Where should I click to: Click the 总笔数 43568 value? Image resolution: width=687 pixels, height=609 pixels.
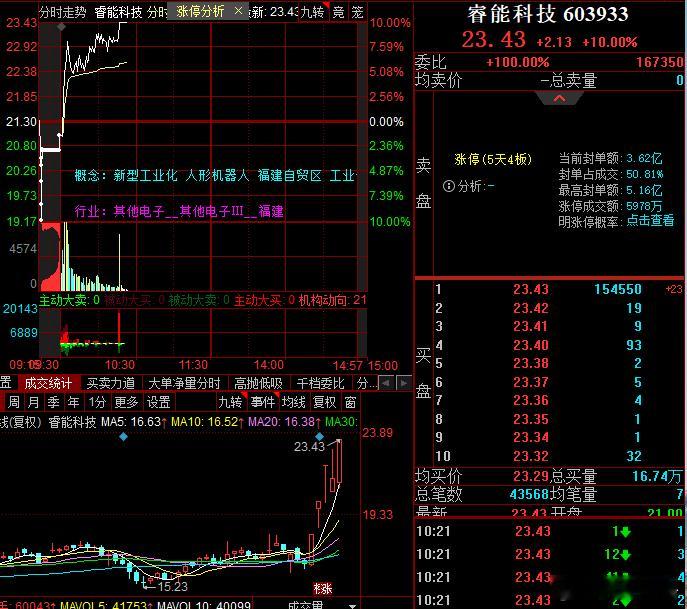click(529, 495)
